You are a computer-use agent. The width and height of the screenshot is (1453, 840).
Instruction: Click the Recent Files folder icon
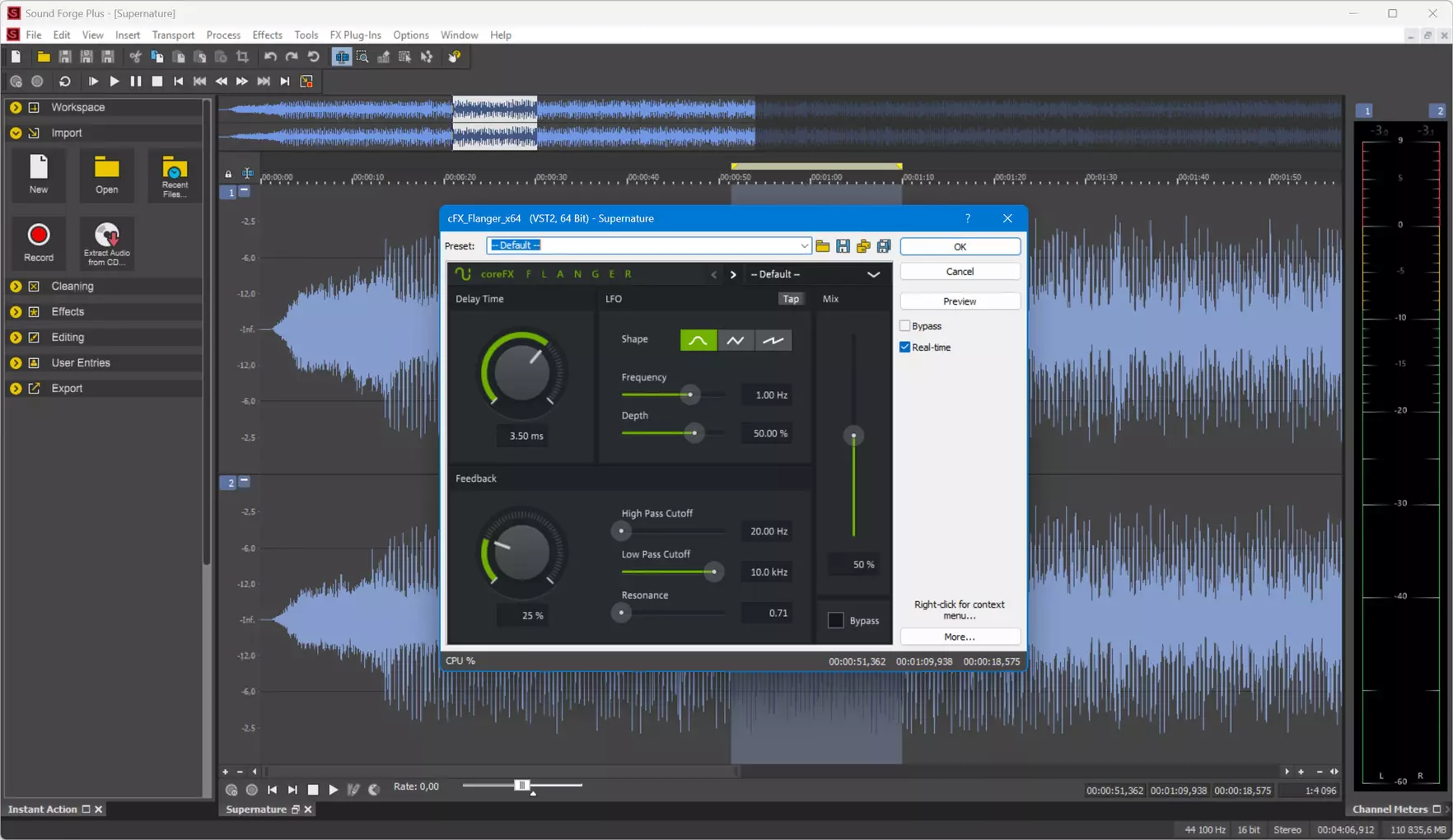click(x=175, y=168)
